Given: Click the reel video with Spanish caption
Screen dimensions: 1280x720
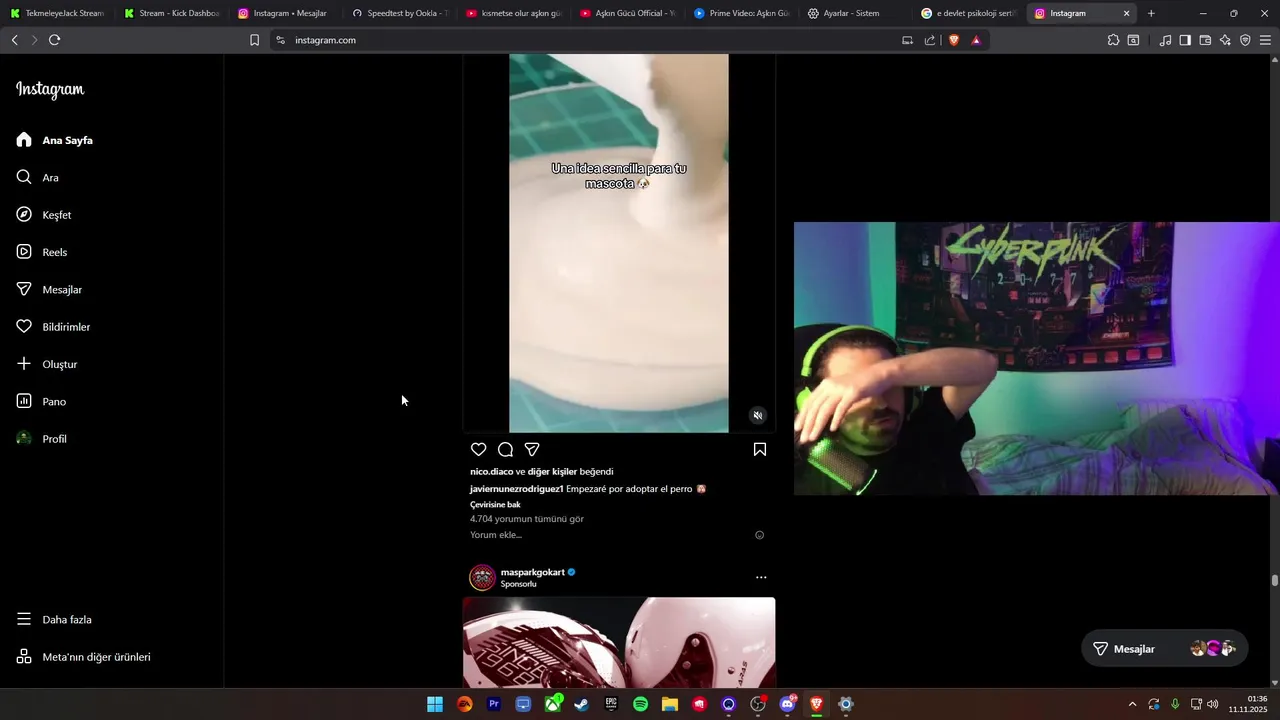Looking at the screenshot, I should click(619, 243).
